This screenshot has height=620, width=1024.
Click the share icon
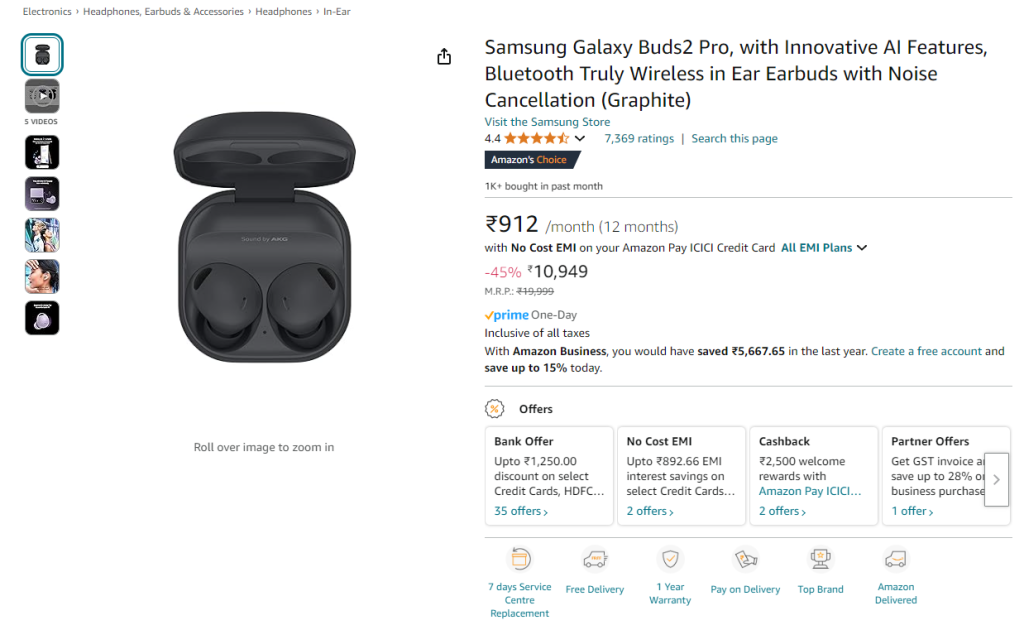(x=443, y=56)
